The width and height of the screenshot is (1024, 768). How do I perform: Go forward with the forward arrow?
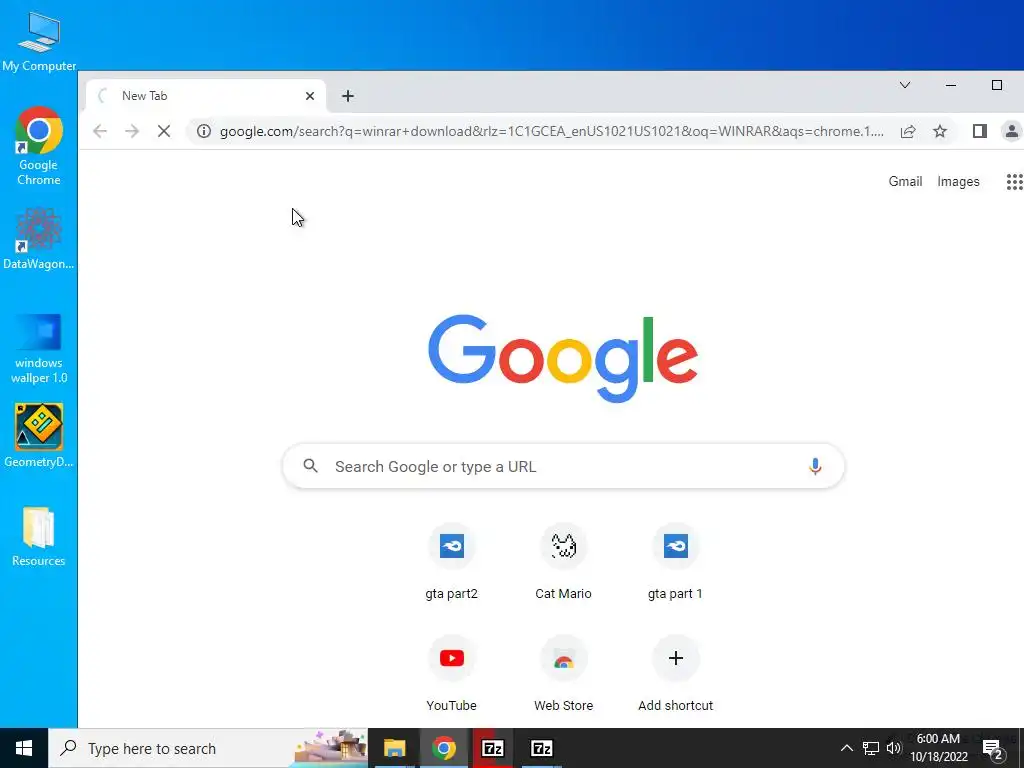click(x=132, y=131)
